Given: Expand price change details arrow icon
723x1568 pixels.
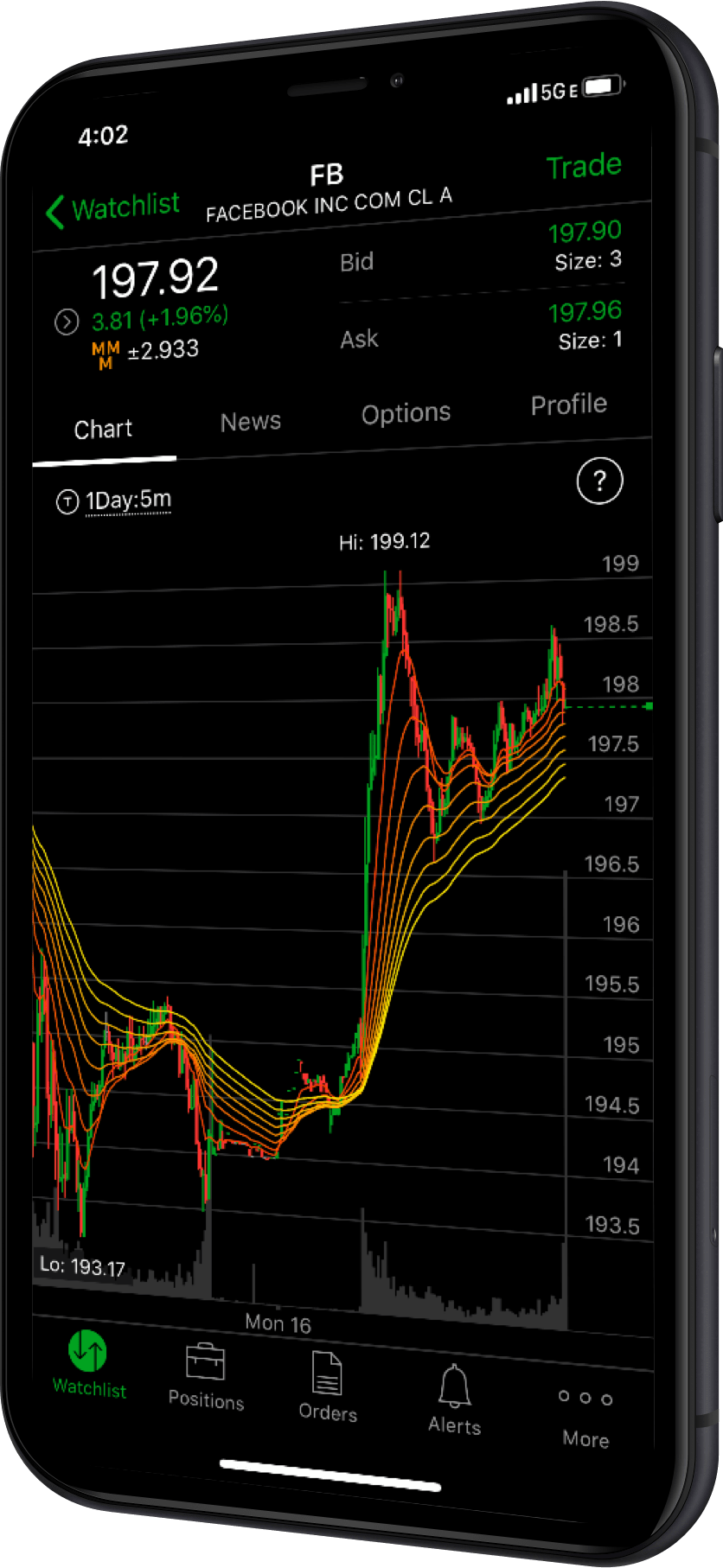Looking at the screenshot, I should 67,322.
